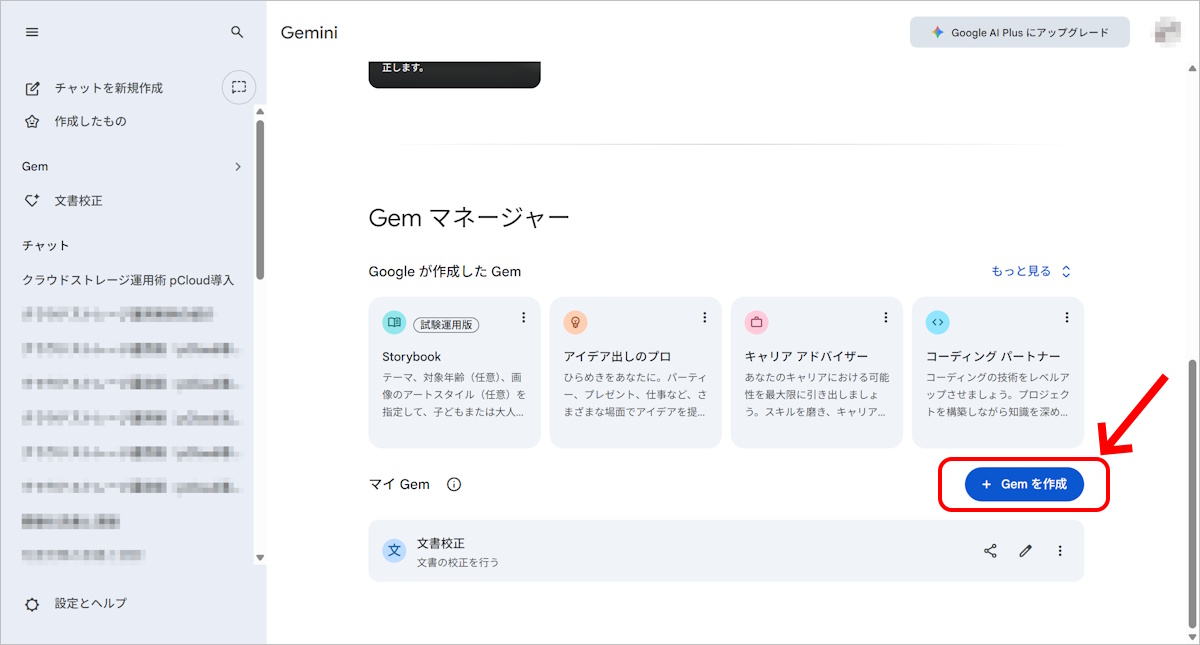The height and width of the screenshot is (645, 1200).
Task: Share the 文書校正 Gem
Action: pyautogui.click(x=989, y=550)
